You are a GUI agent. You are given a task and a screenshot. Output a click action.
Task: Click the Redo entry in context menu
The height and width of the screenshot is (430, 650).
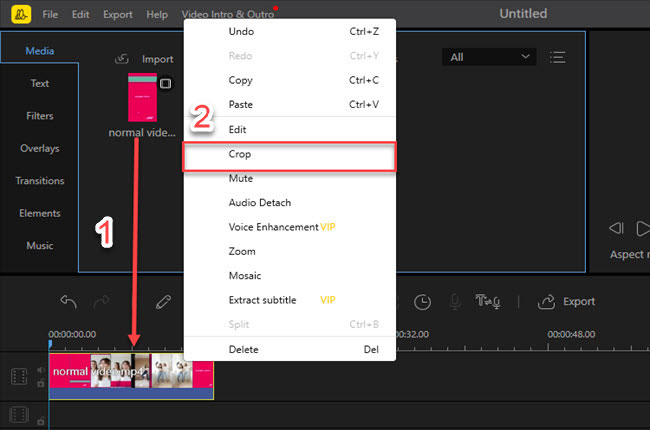[289, 56]
